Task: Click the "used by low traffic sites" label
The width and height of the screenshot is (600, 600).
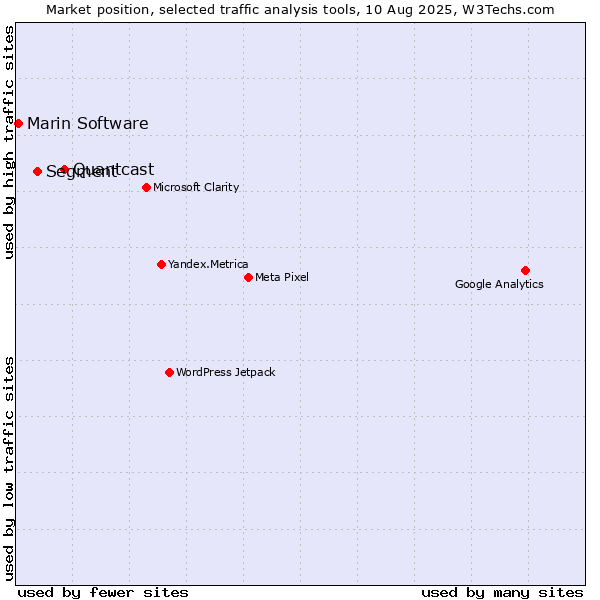Action: (x=9, y=469)
